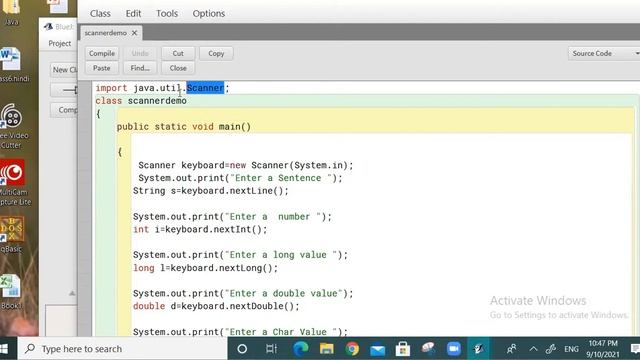The width and height of the screenshot is (640, 360).
Task: Open the notification center icon
Action: click(x=635, y=349)
